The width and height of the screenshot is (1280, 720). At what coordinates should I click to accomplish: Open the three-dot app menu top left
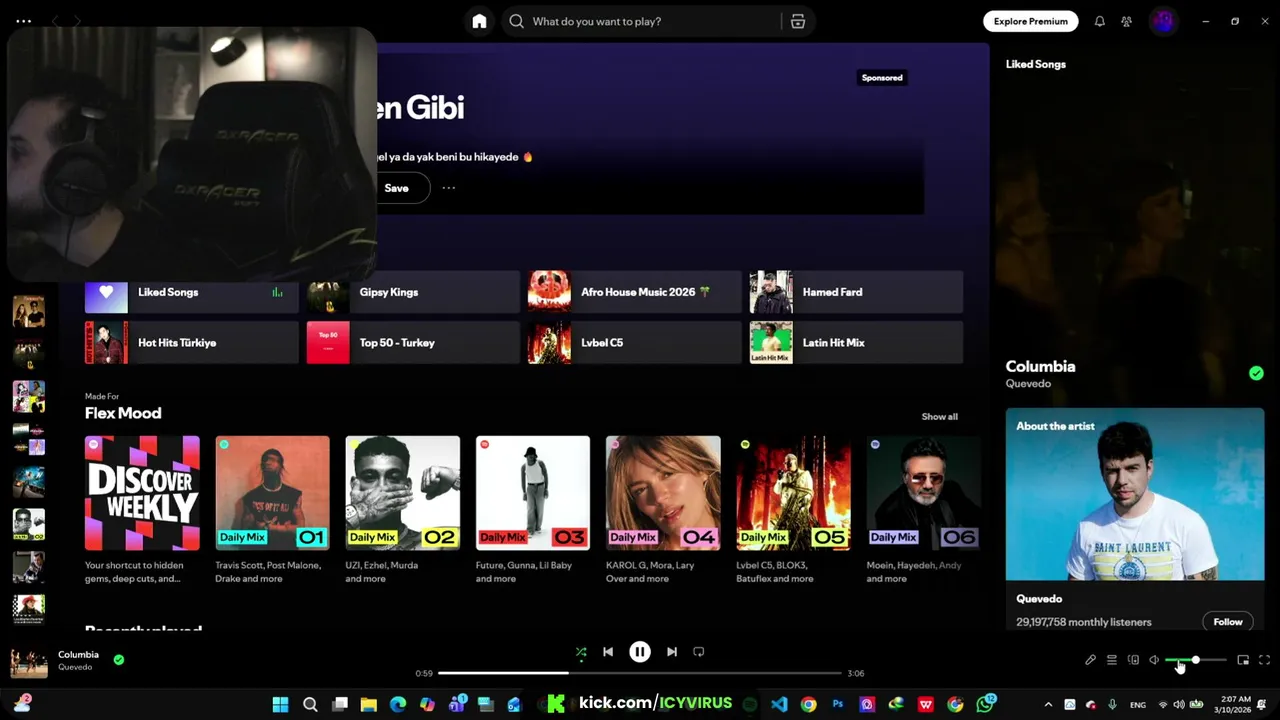(x=24, y=21)
